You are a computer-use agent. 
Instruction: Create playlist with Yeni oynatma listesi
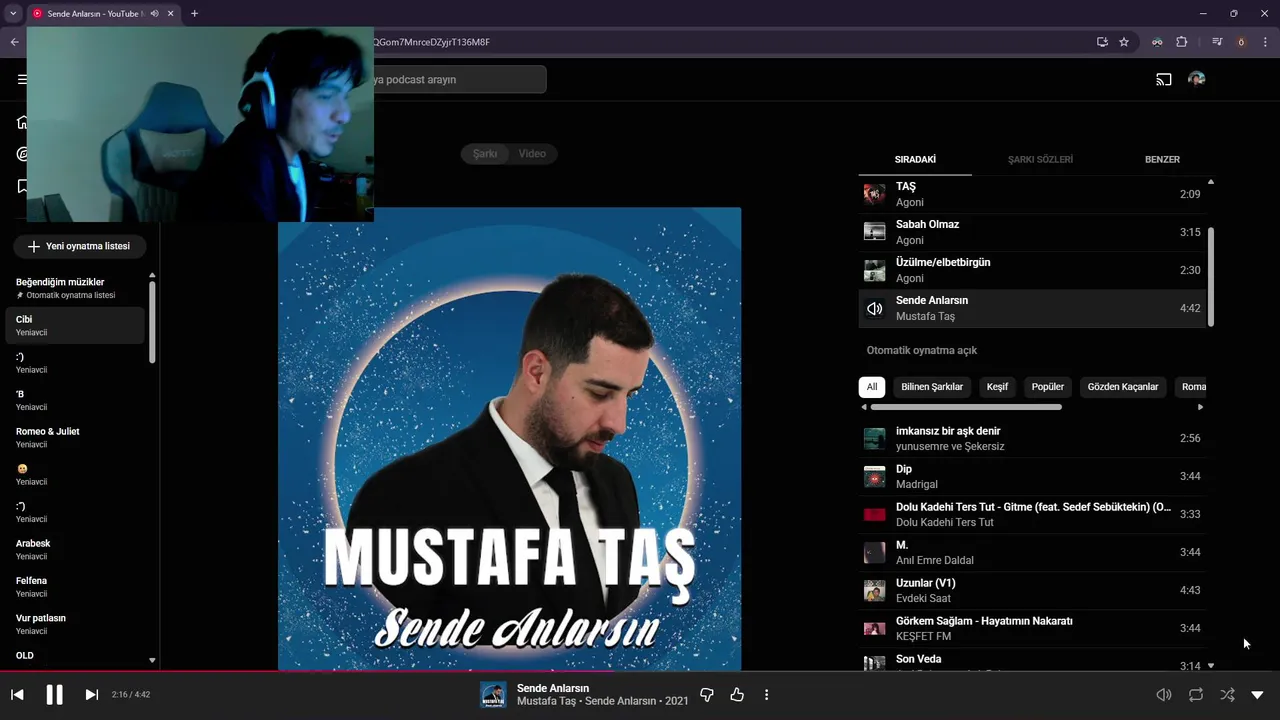coord(79,246)
